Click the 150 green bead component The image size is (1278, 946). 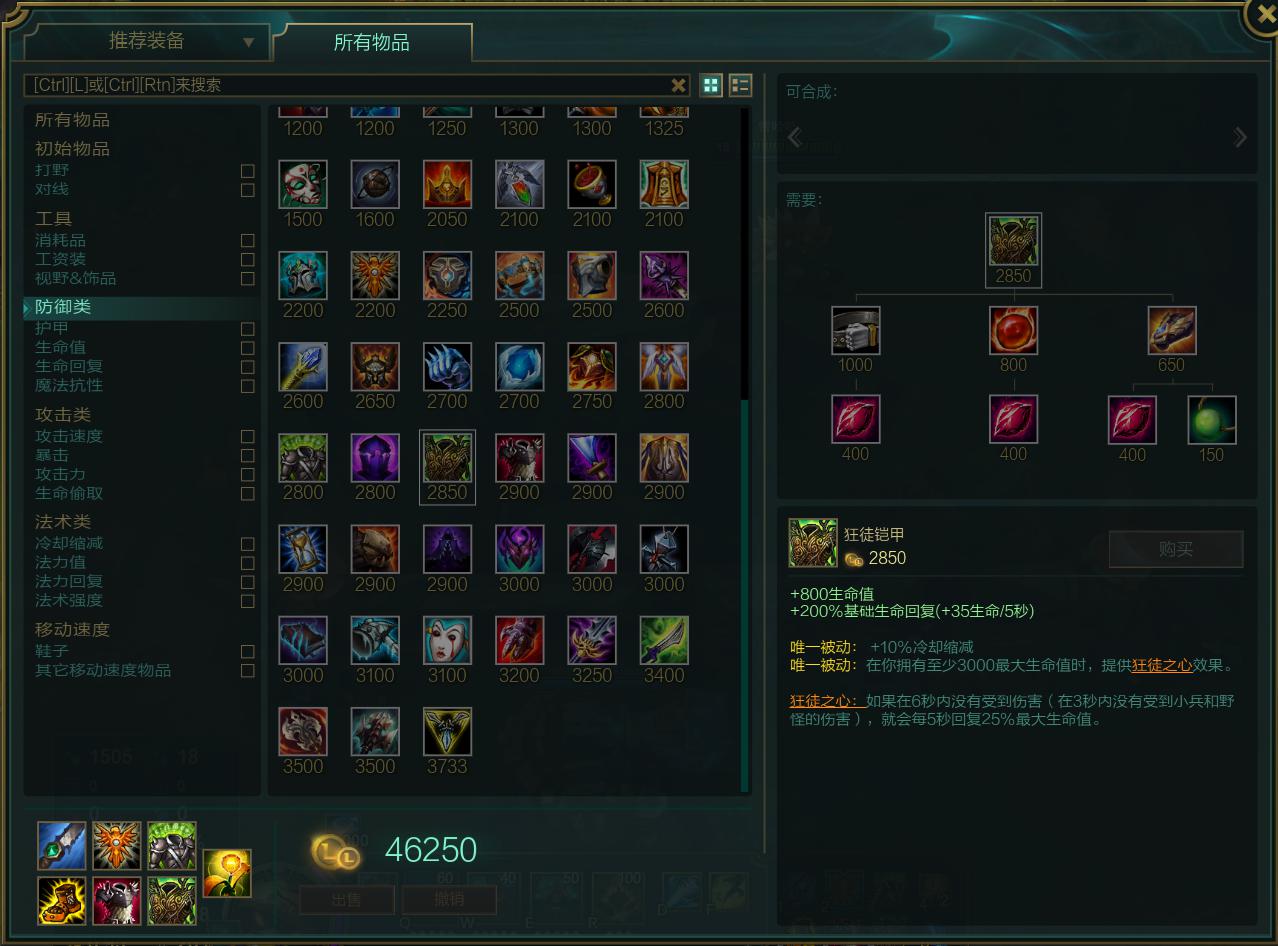(x=1212, y=420)
